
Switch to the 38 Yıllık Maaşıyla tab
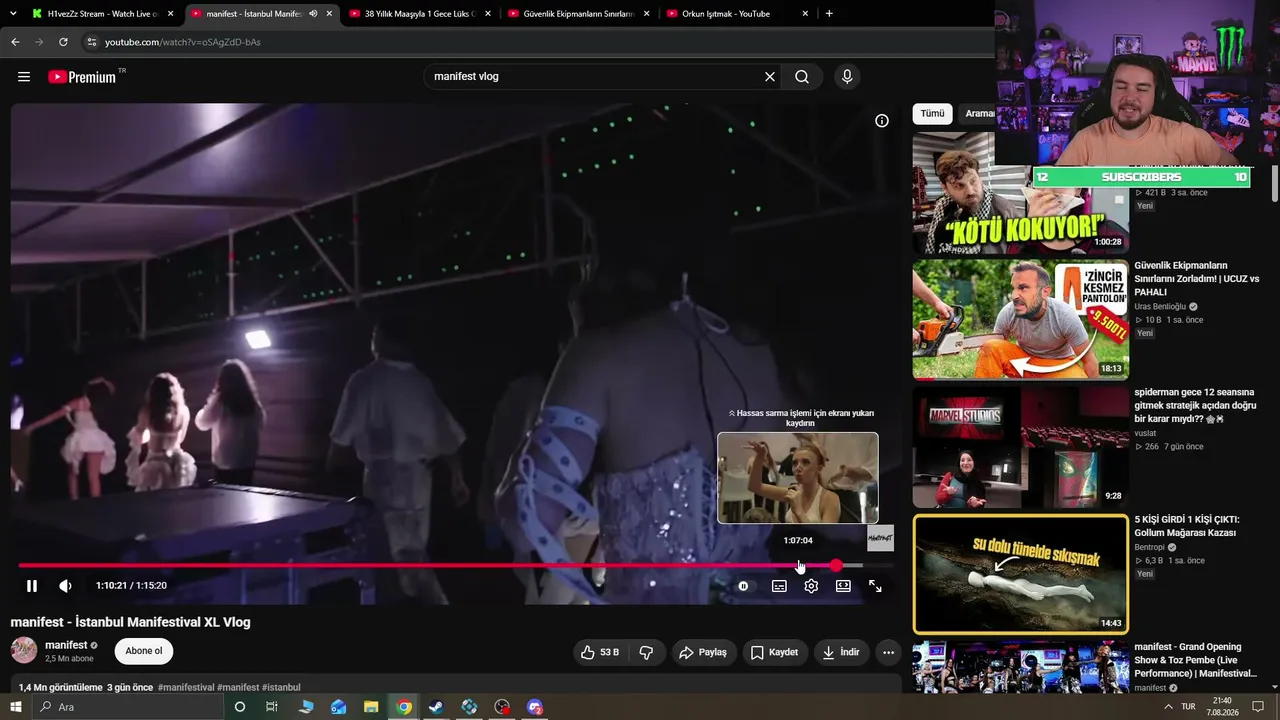[420, 14]
